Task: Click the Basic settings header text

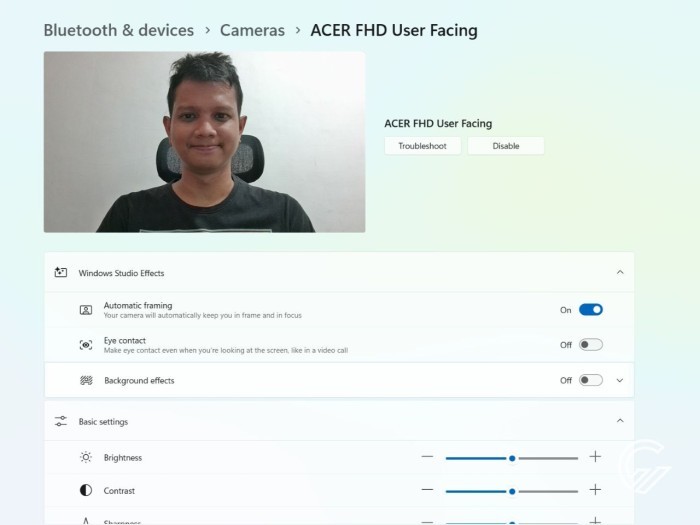Action: (x=103, y=421)
